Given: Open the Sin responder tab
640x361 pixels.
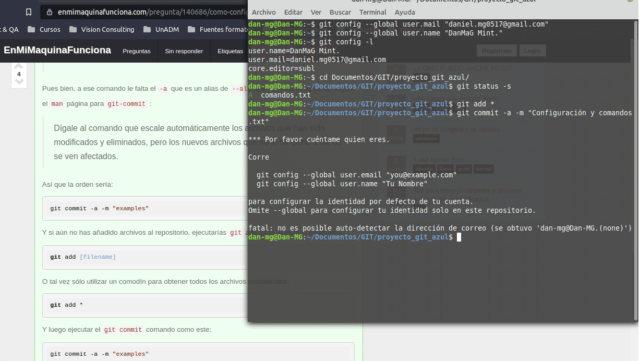Looking at the screenshot, I should click(x=184, y=51).
